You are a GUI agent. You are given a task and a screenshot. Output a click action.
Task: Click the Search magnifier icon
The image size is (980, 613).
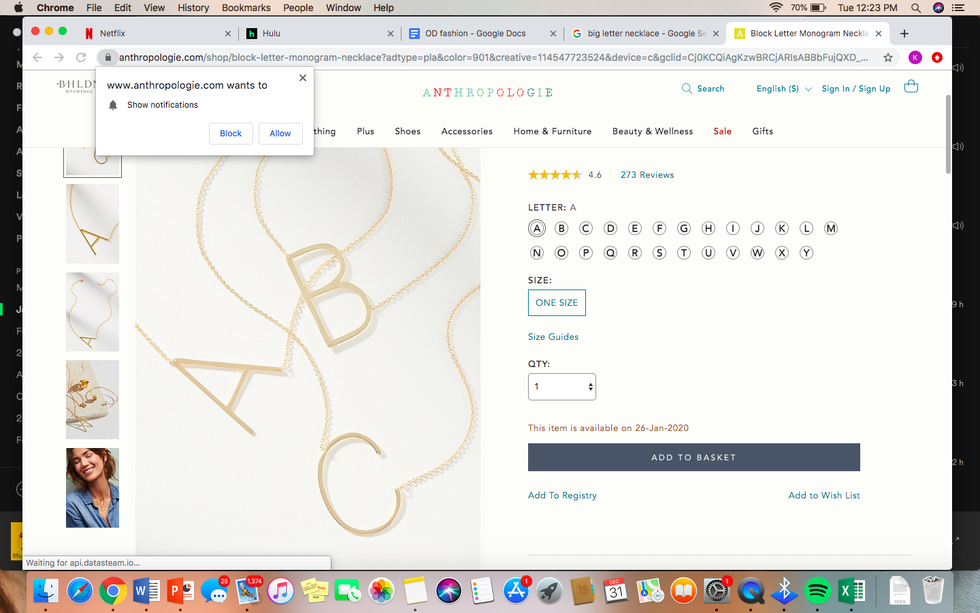click(x=686, y=89)
